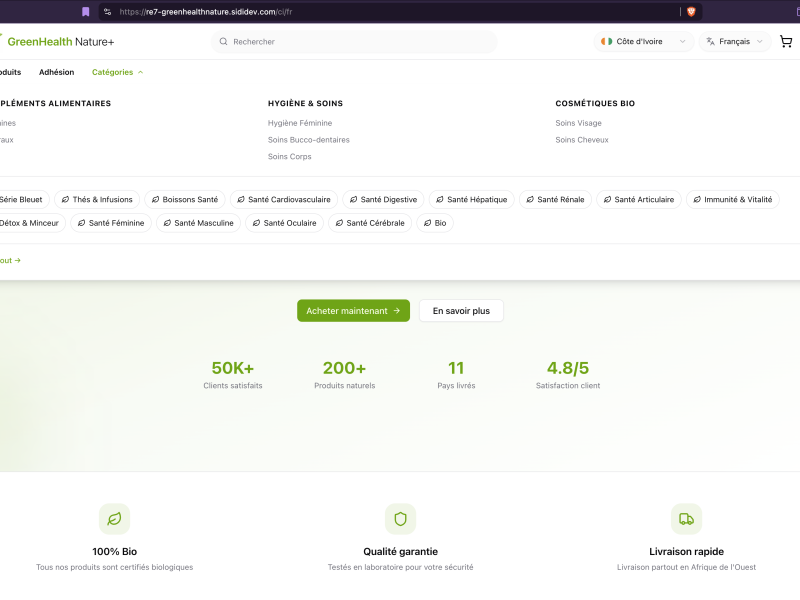The height and width of the screenshot is (600, 800).
Task: Click the bookmark icon in browser toolbar
Action: pos(85,11)
